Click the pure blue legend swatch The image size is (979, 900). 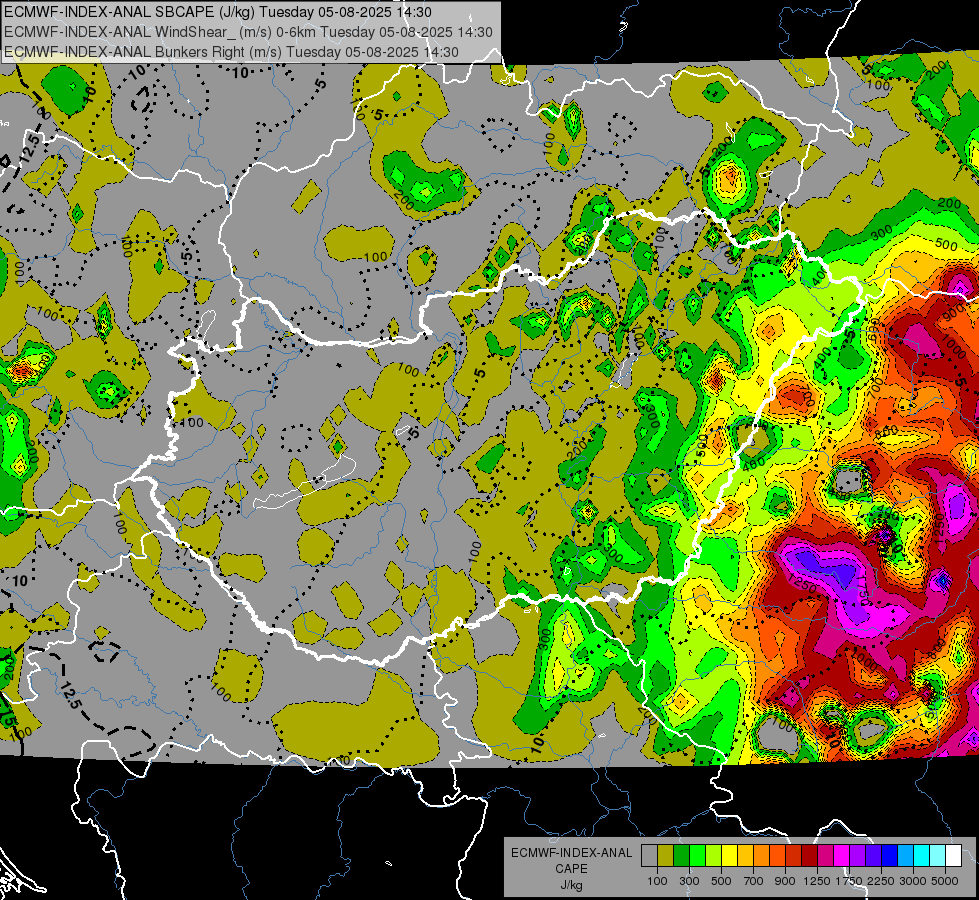(890, 855)
